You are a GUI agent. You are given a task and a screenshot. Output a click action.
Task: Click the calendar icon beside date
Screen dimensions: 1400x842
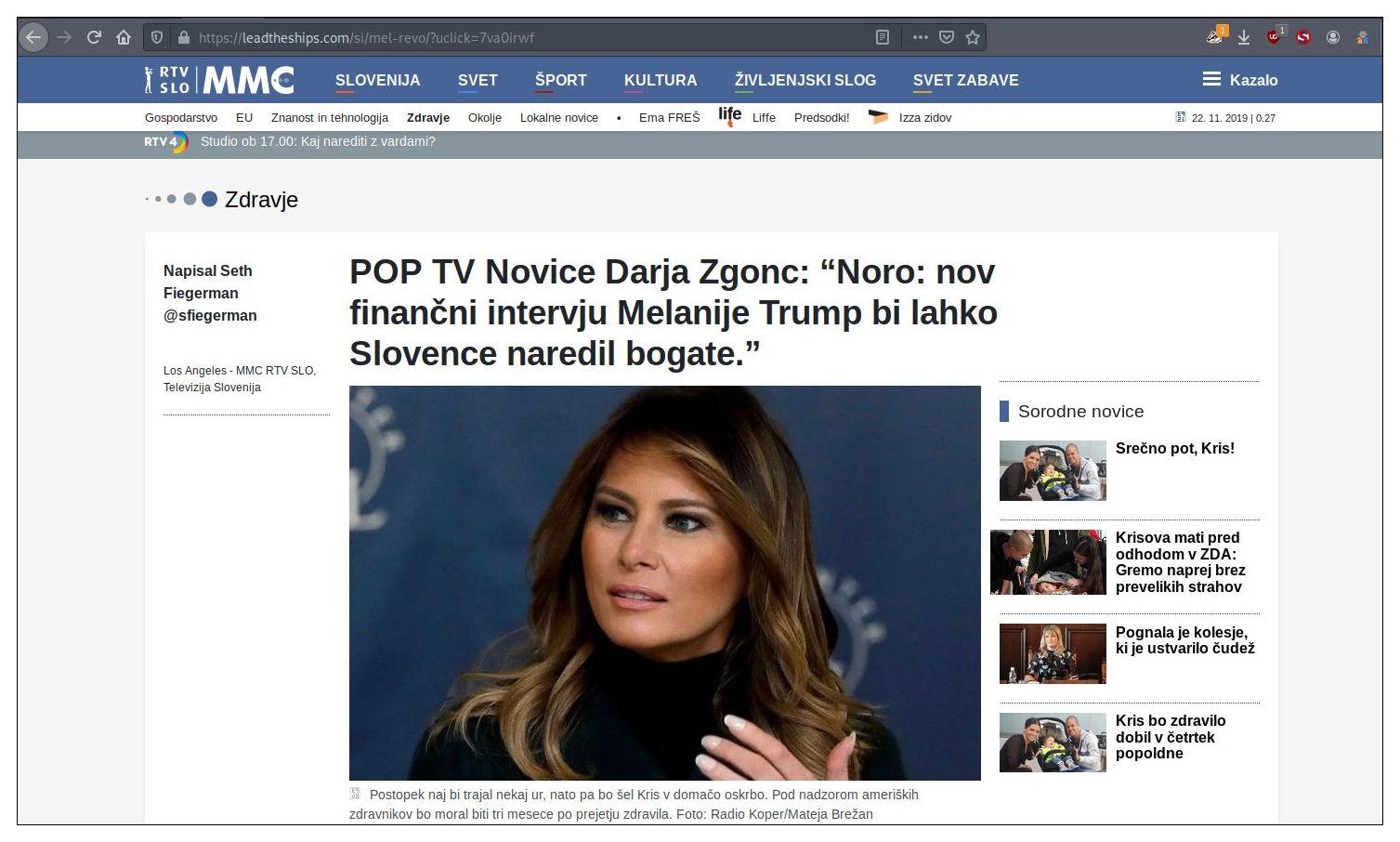[1181, 117]
